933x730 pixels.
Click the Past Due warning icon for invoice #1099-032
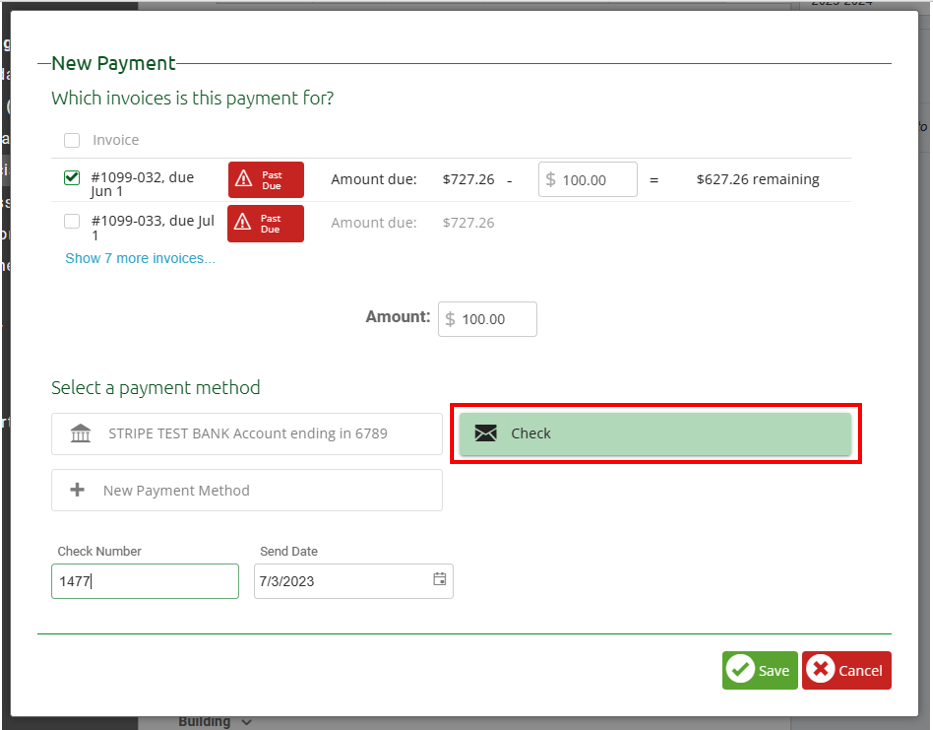[243, 179]
